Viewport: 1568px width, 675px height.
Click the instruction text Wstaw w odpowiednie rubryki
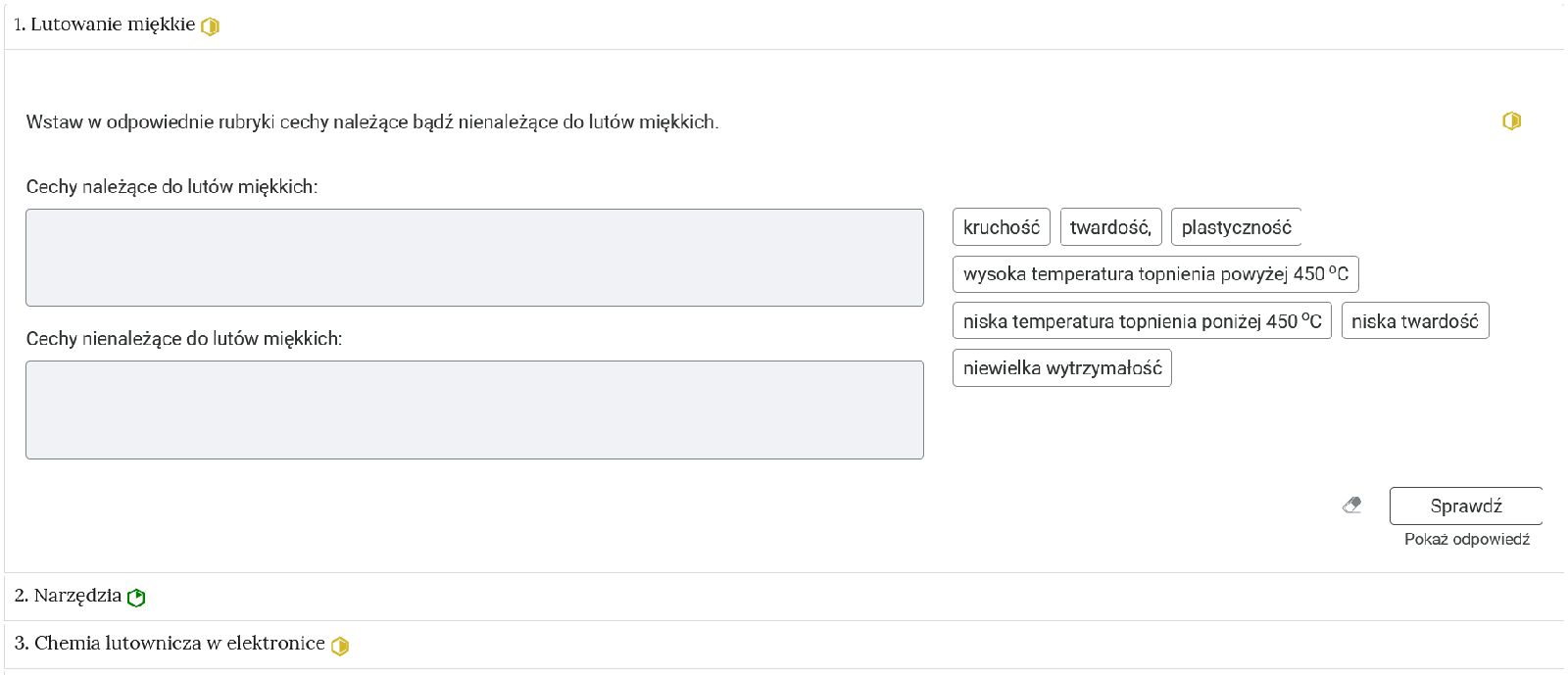372,122
